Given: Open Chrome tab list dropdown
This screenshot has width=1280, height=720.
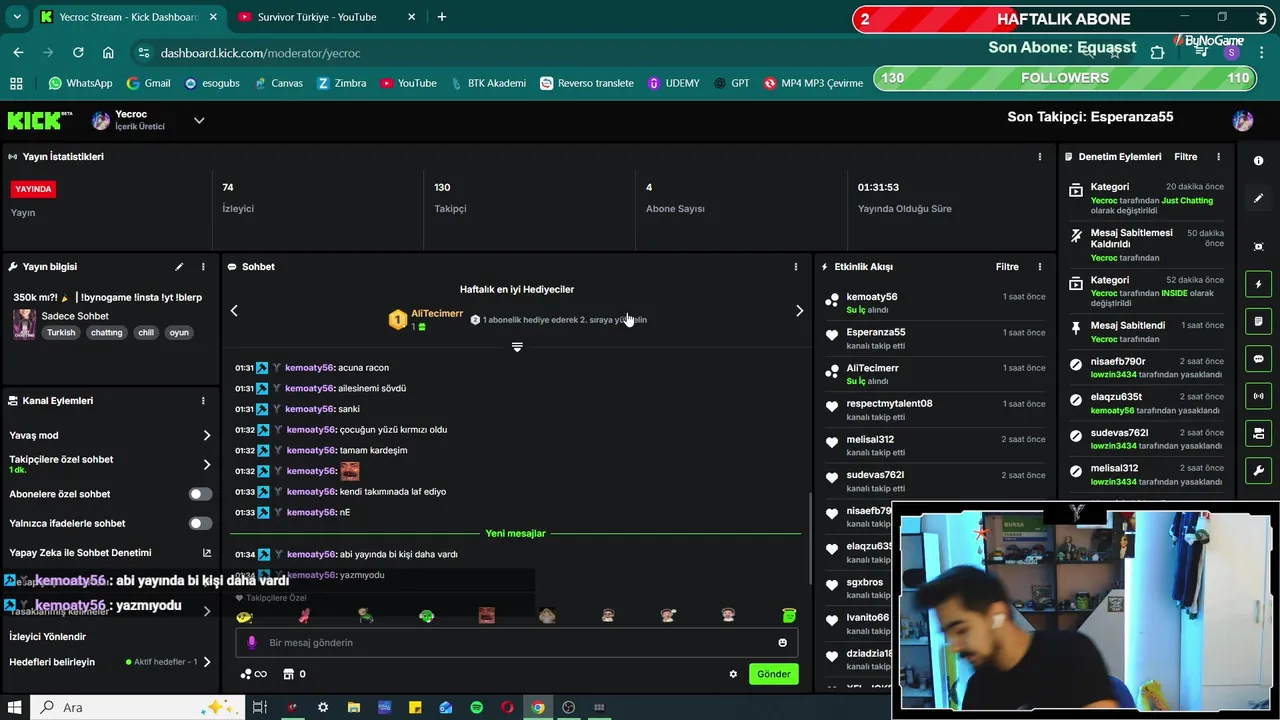Looking at the screenshot, I should coord(17,17).
